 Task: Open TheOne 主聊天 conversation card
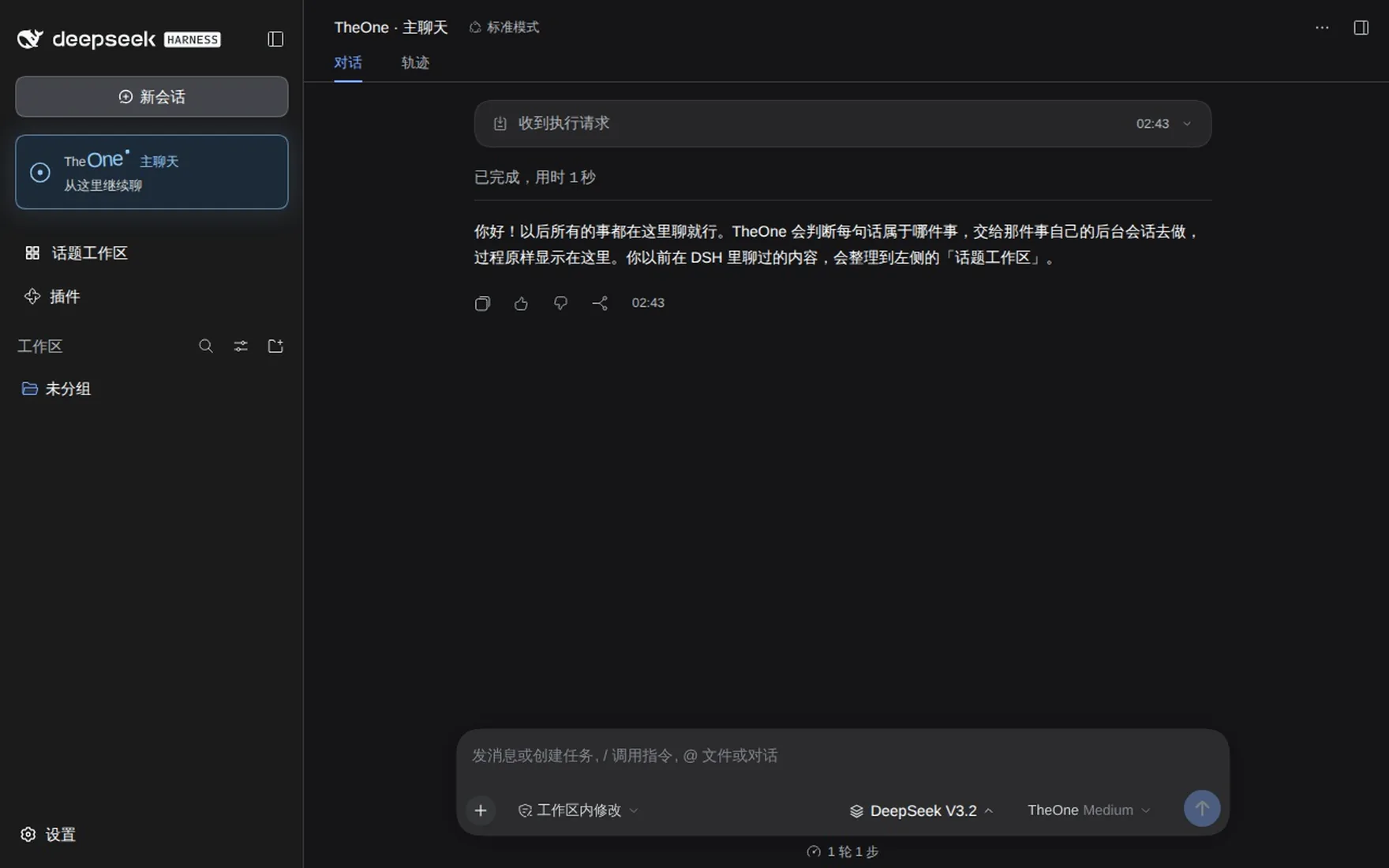point(152,172)
